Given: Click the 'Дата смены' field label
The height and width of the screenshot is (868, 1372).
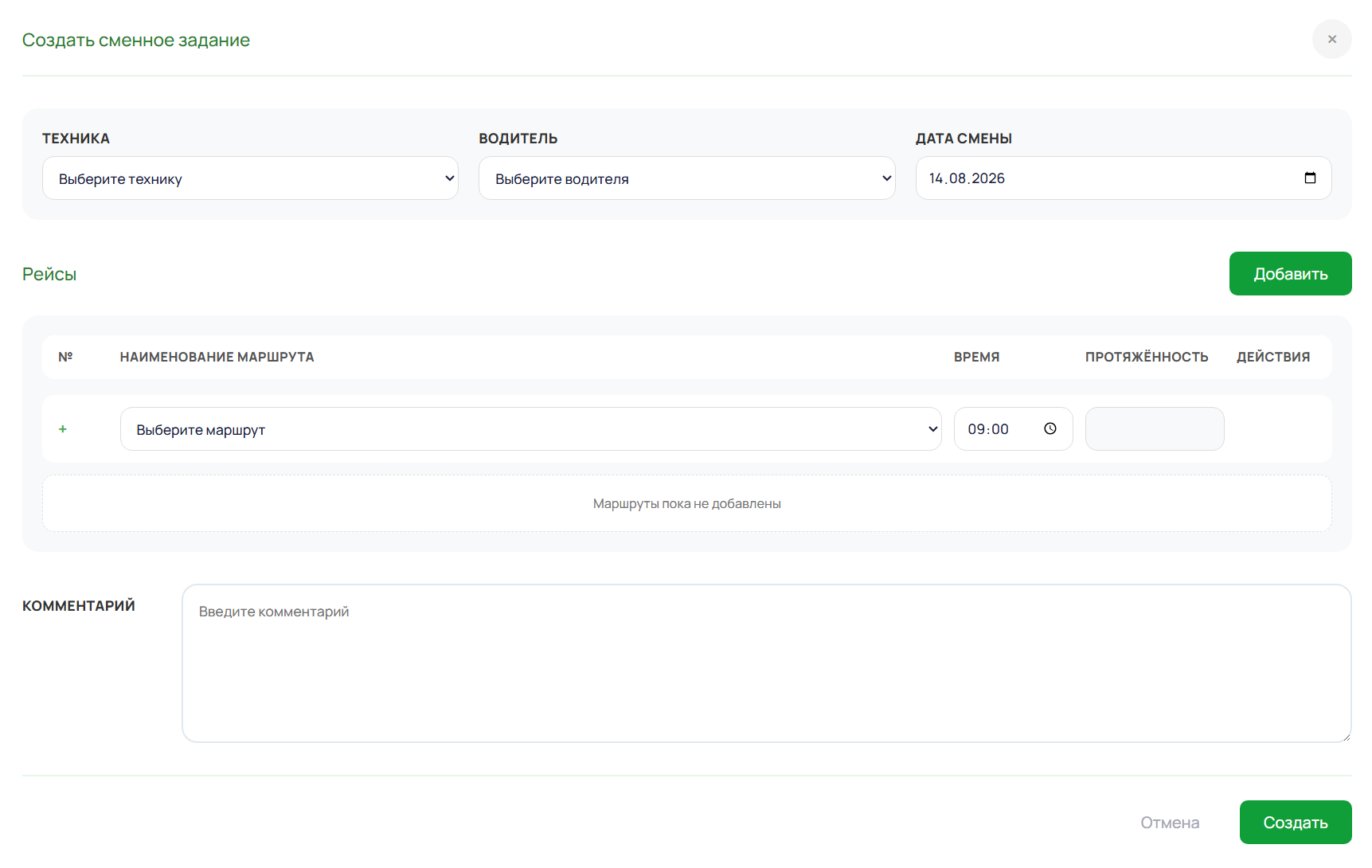Looking at the screenshot, I should click(x=964, y=139).
